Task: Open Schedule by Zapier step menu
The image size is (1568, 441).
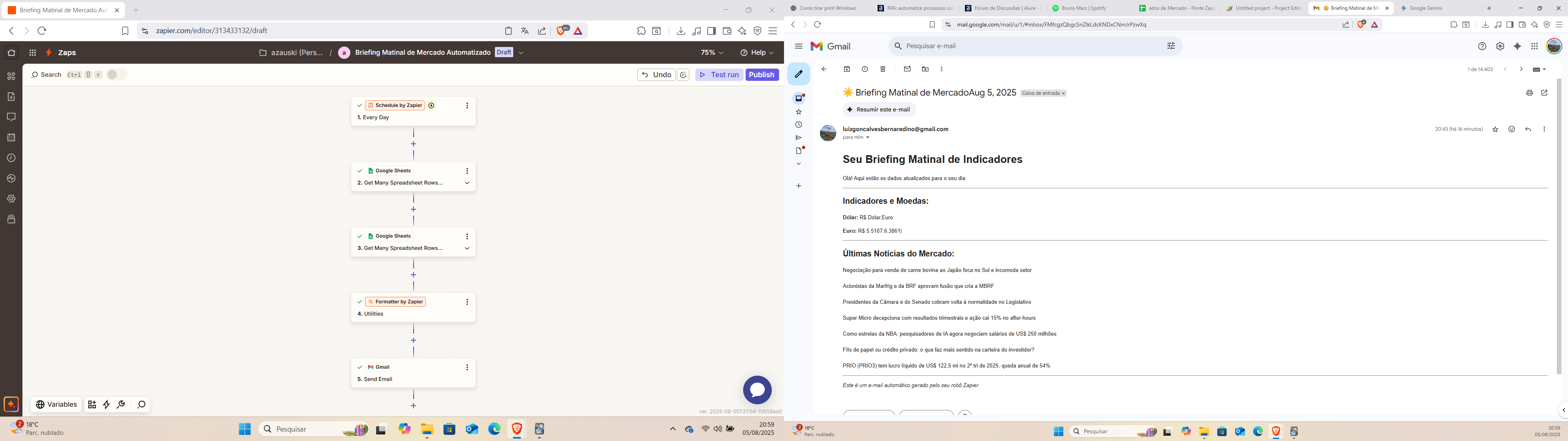Action: [x=467, y=105]
